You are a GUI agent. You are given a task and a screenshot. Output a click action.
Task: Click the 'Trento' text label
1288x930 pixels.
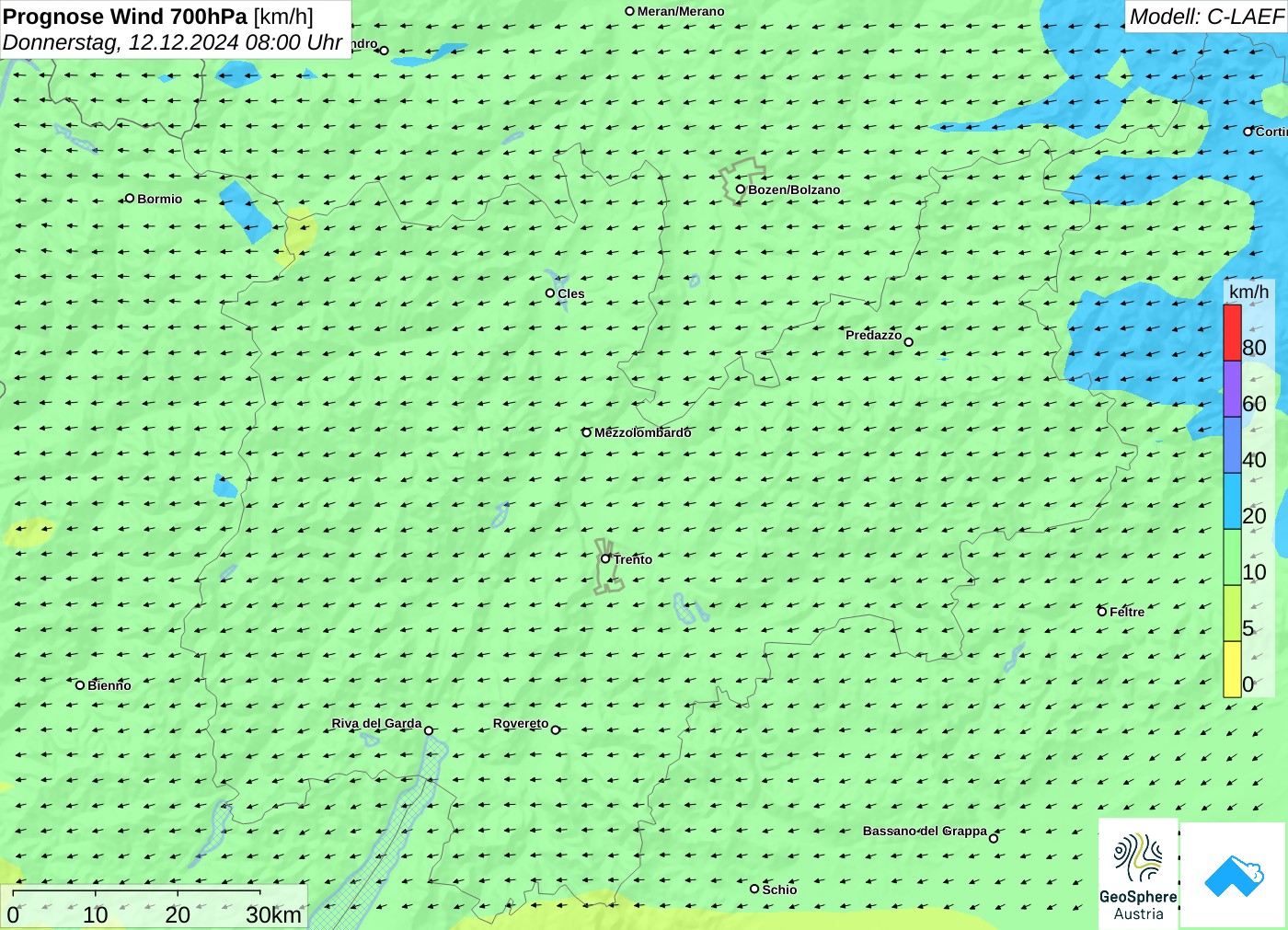pyautogui.click(x=633, y=559)
